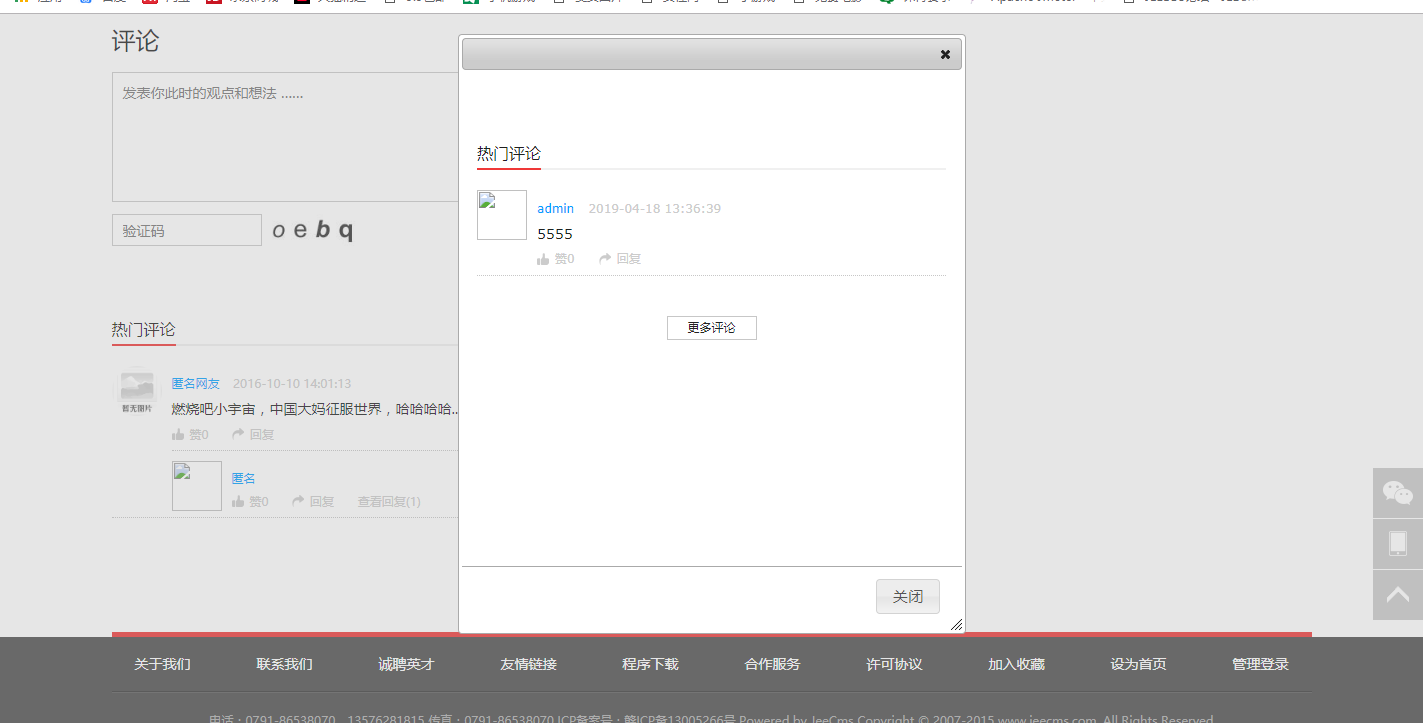Open 许可协议 in the footer
The height and width of the screenshot is (723, 1423).
[895, 664]
